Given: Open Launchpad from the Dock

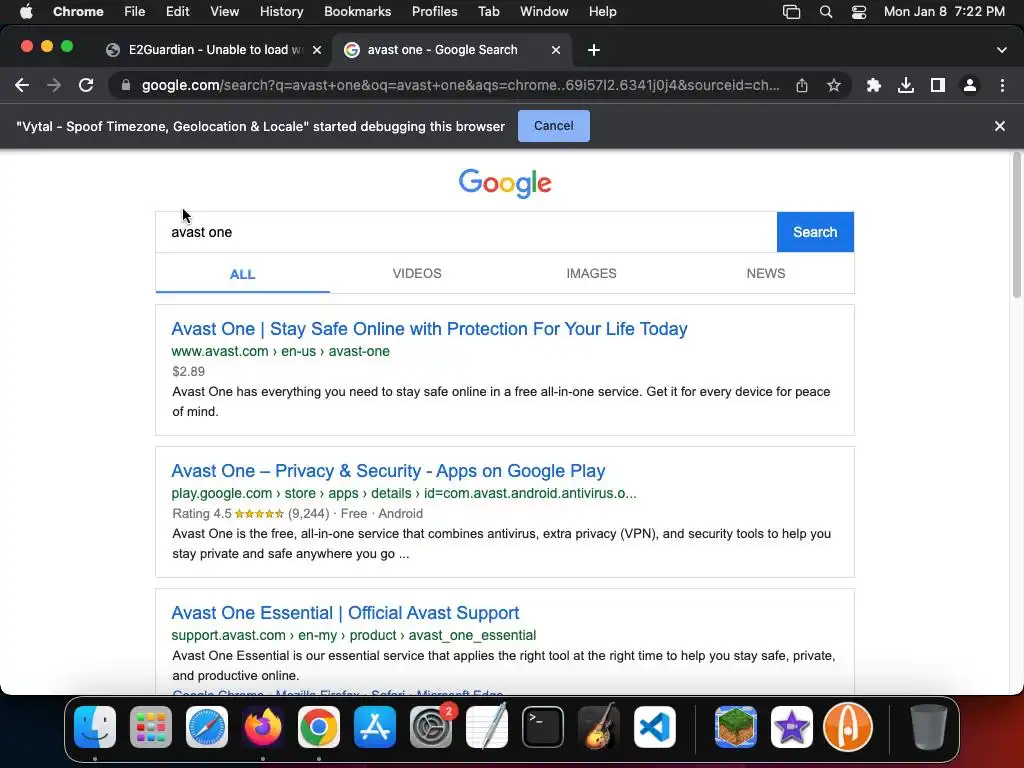Looking at the screenshot, I should click(151, 727).
